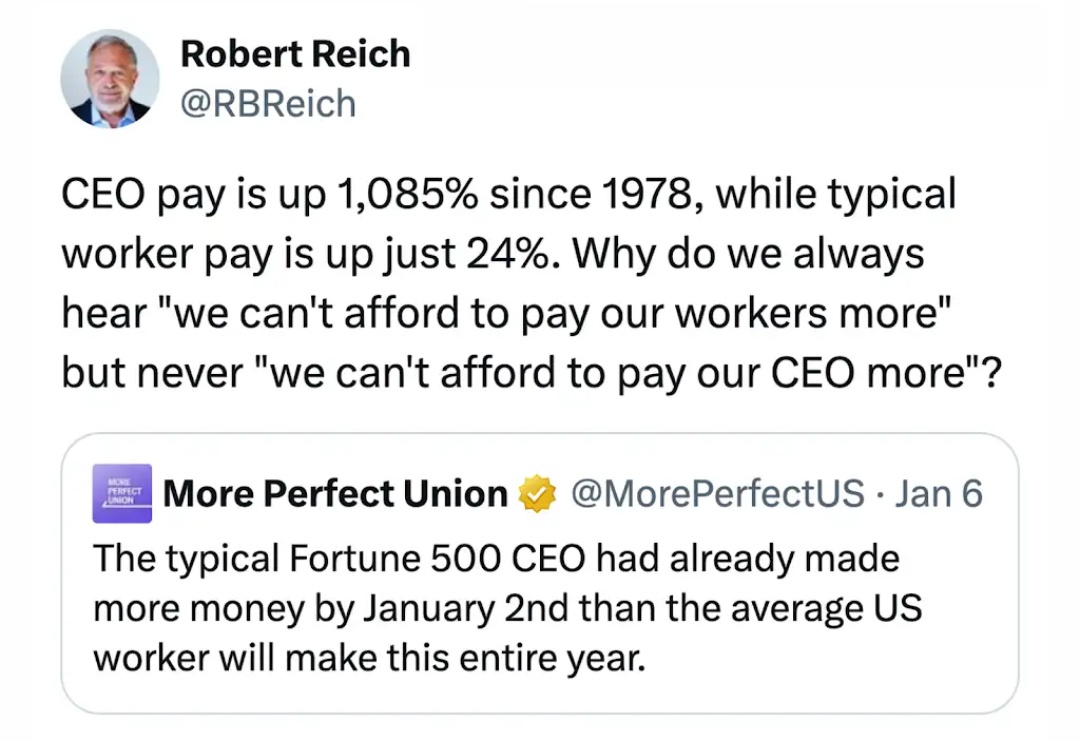Click the More Perfect Union purple logo

click(122, 493)
